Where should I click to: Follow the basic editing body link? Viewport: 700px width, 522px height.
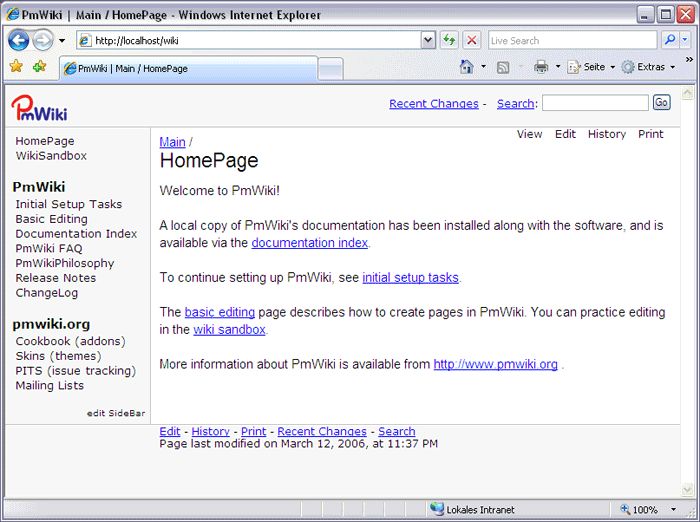click(x=220, y=312)
